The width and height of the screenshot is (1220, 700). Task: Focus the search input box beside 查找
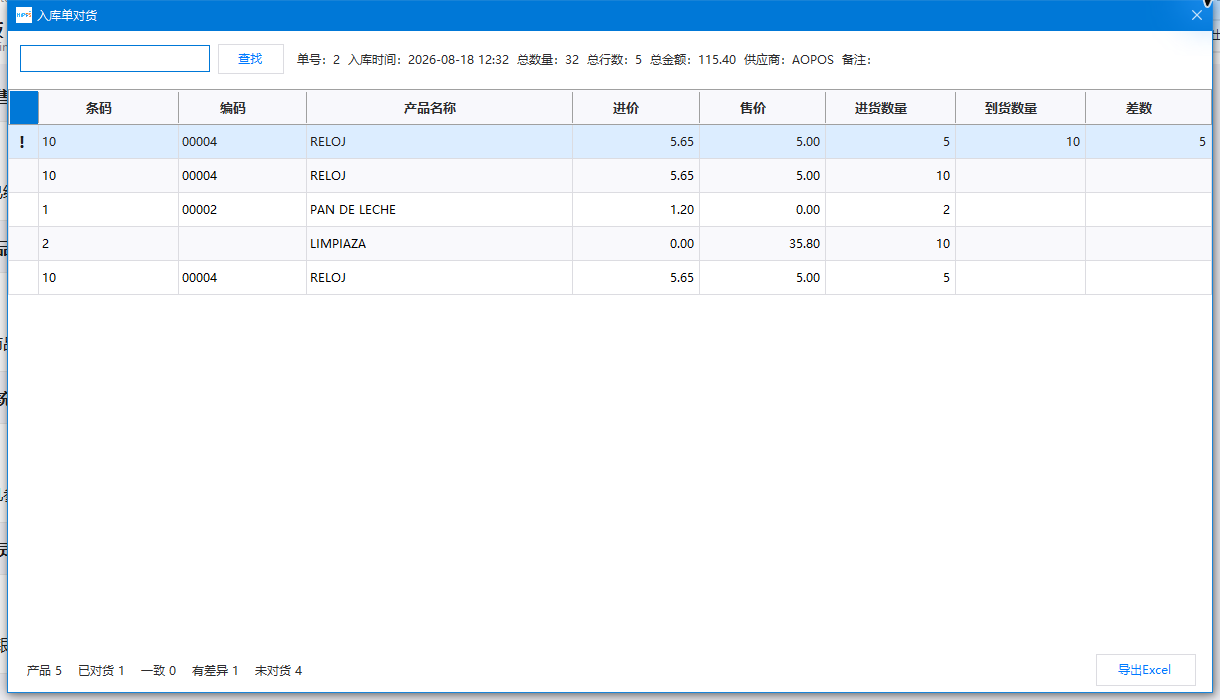coord(115,58)
